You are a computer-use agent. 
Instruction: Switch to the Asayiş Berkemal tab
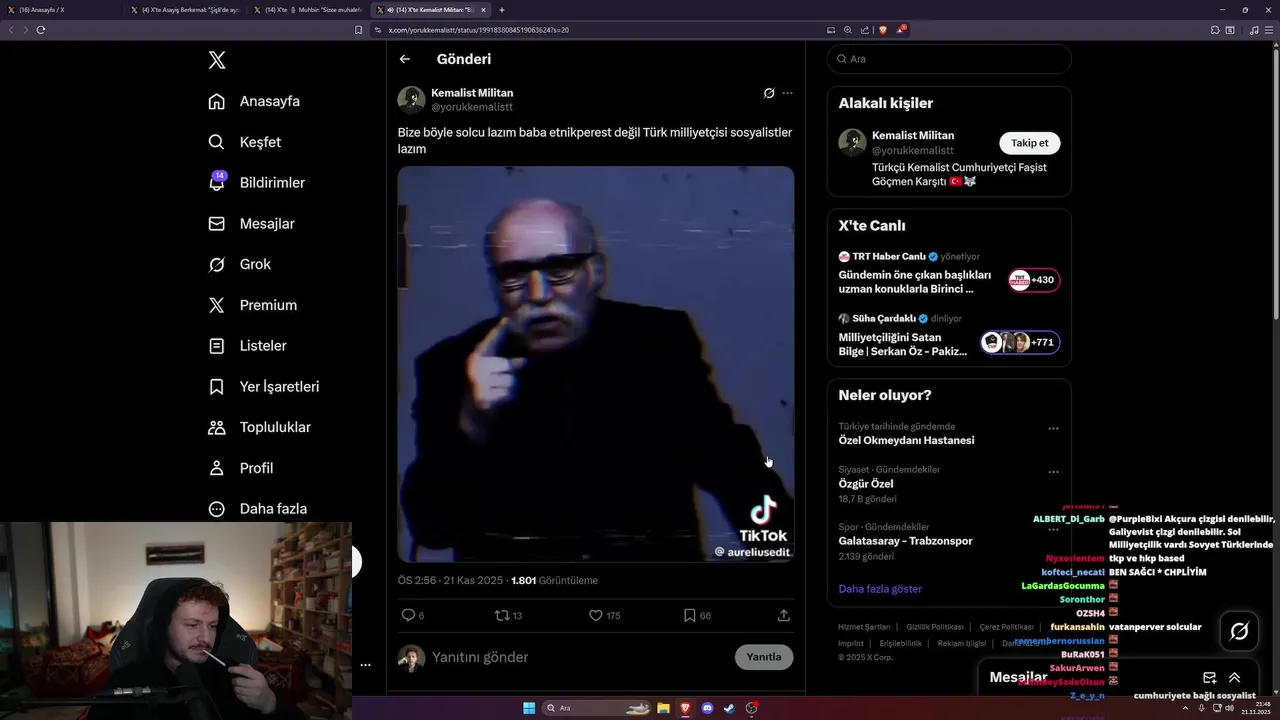(186, 10)
